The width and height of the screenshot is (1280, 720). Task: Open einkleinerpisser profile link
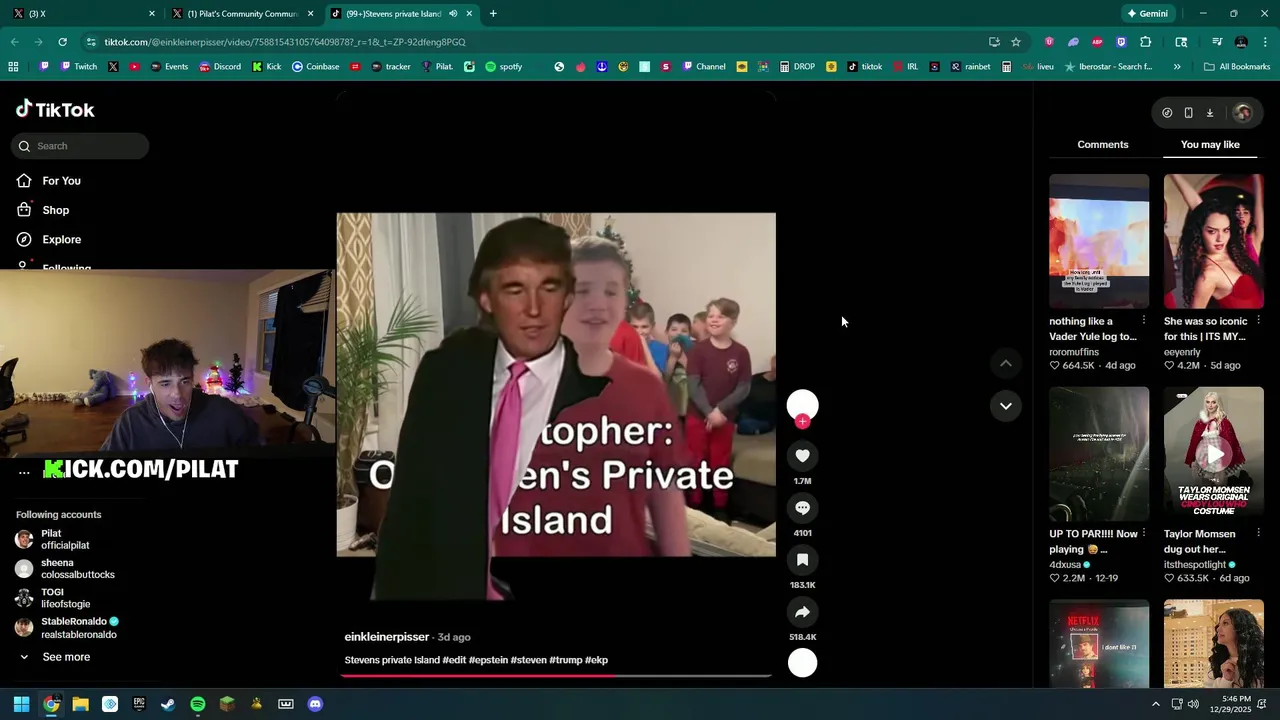tap(387, 637)
